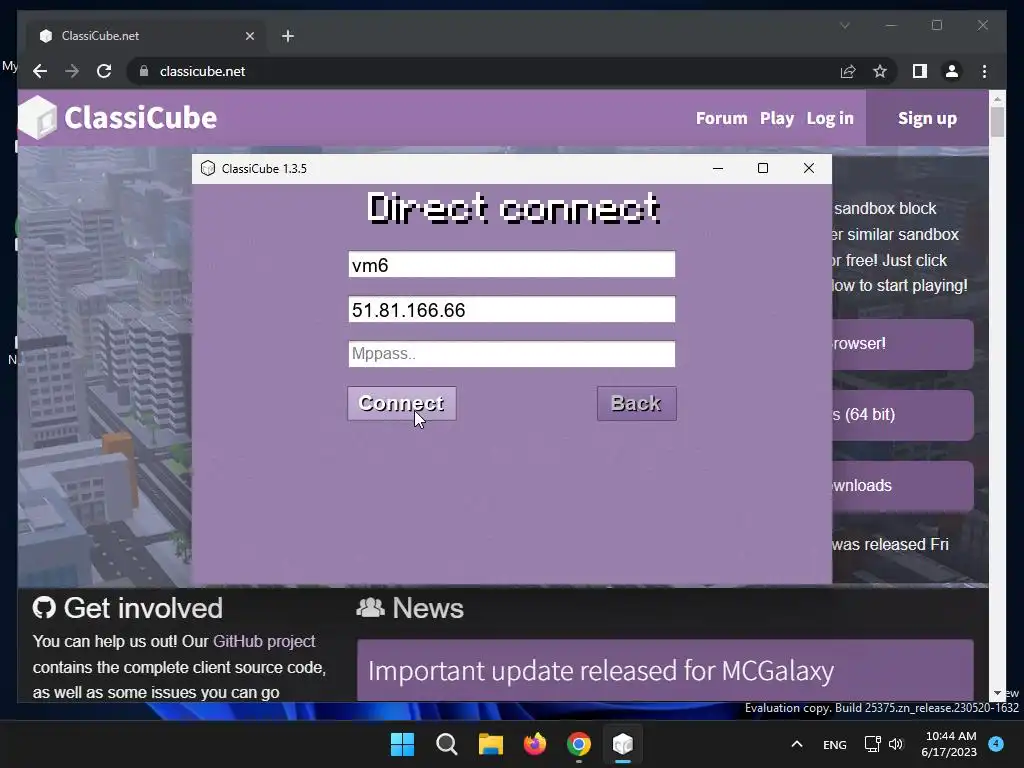Image resolution: width=1024 pixels, height=768 pixels.
Task: Open the Chrome profile icon
Action: click(952, 71)
